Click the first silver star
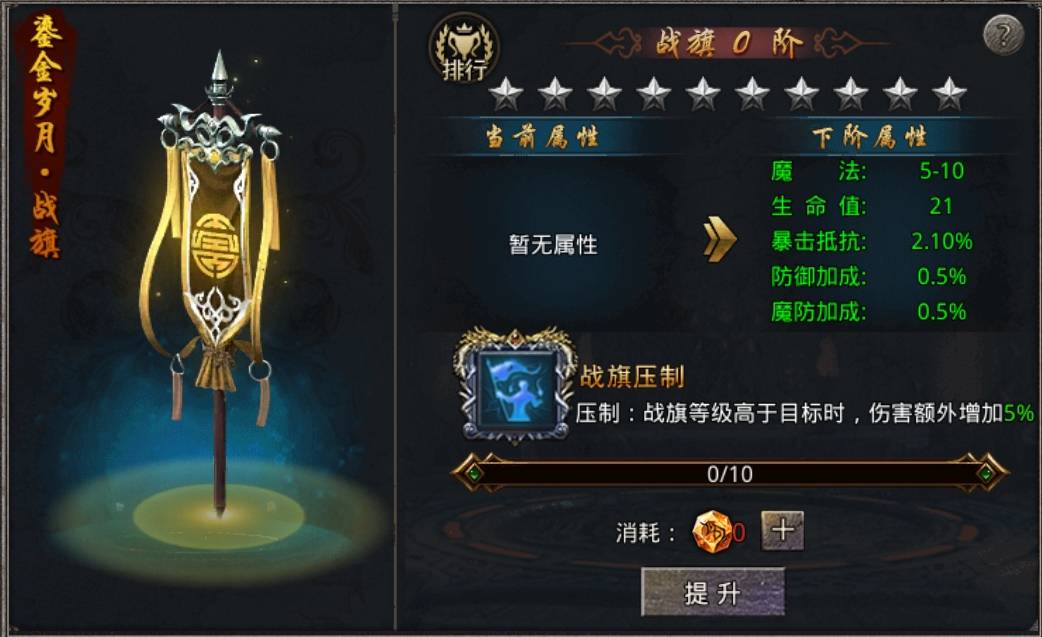This screenshot has width=1042, height=637. (506, 94)
